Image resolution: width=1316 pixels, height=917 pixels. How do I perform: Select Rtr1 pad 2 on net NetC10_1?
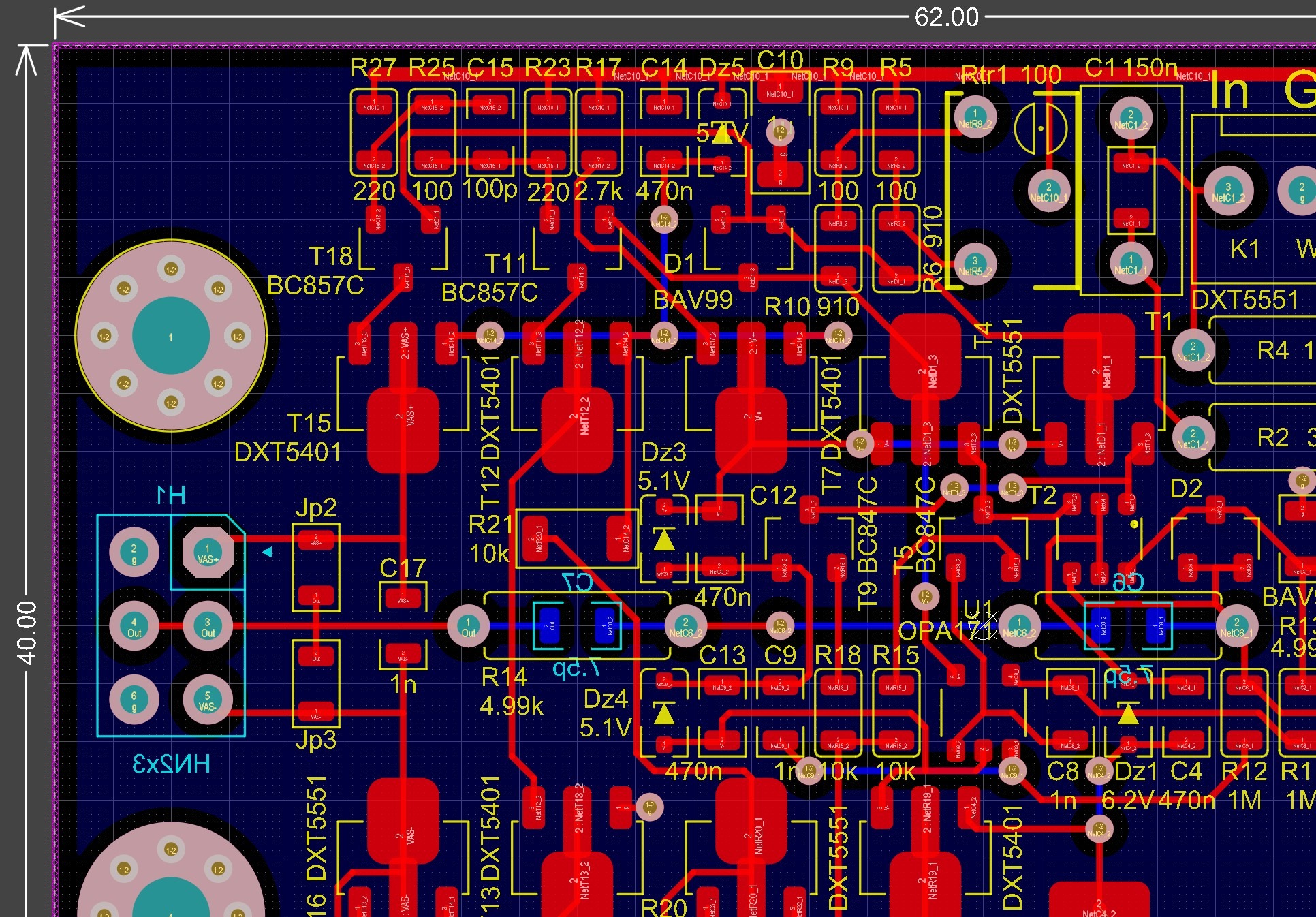[1048, 191]
